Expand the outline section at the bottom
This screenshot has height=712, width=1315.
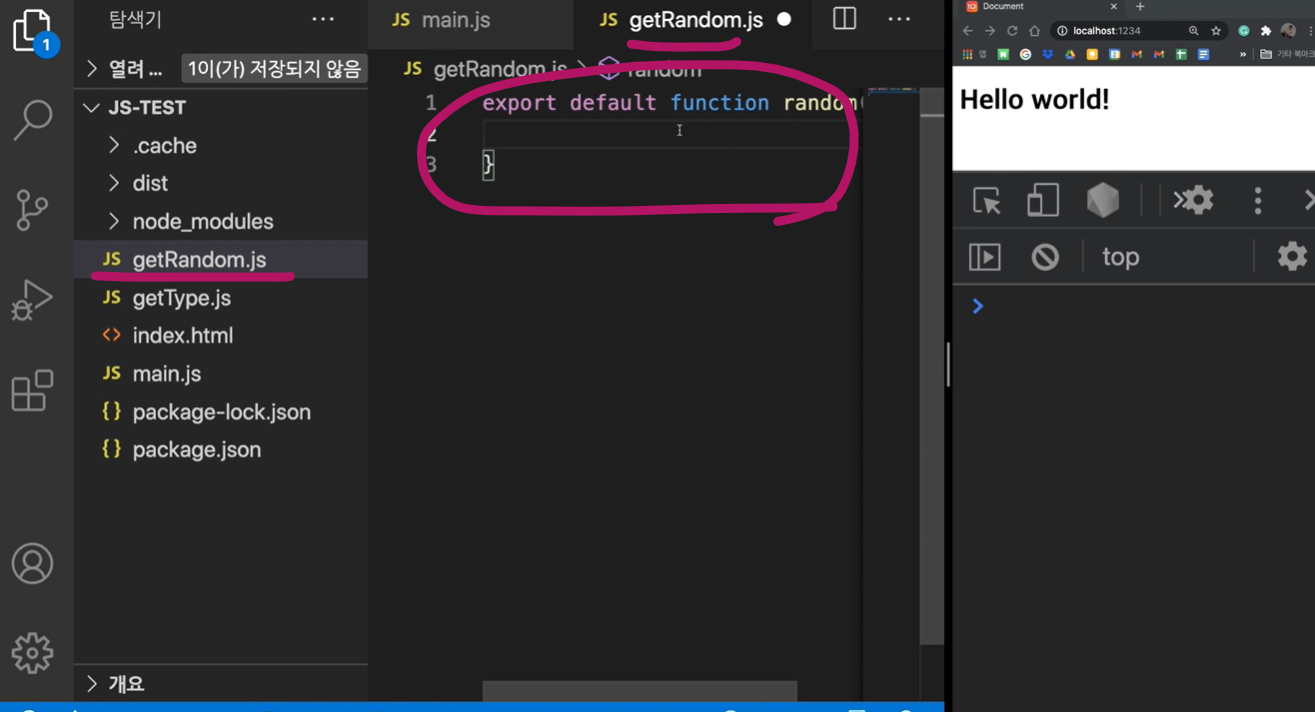(221, 684)
